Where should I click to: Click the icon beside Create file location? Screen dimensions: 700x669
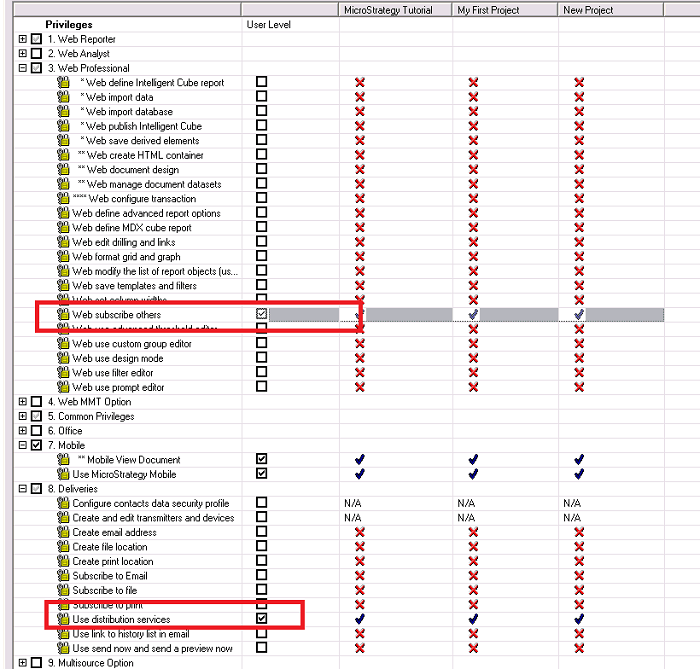[63, 546]
